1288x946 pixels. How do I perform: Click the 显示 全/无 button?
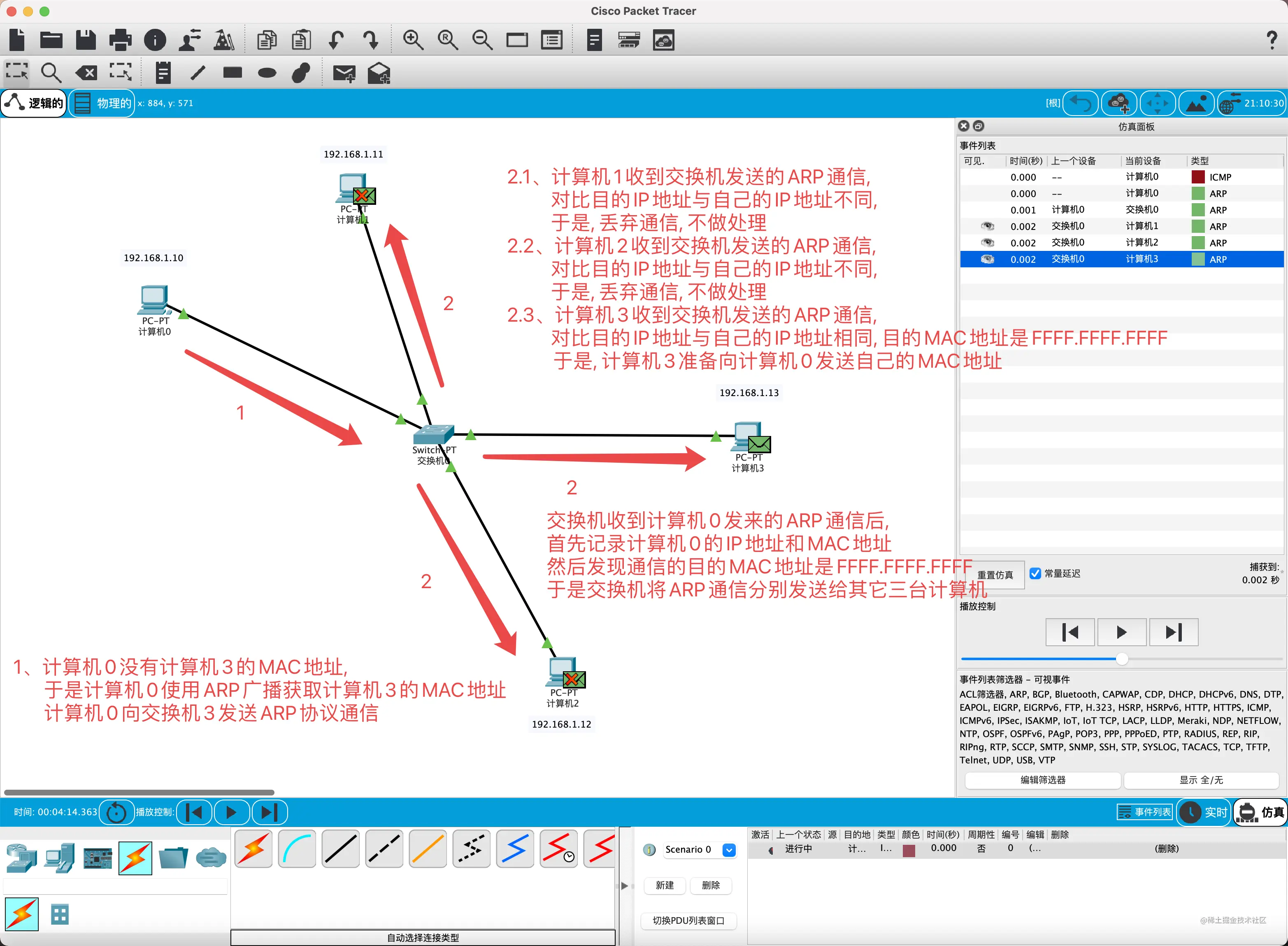click(1201, 780)
